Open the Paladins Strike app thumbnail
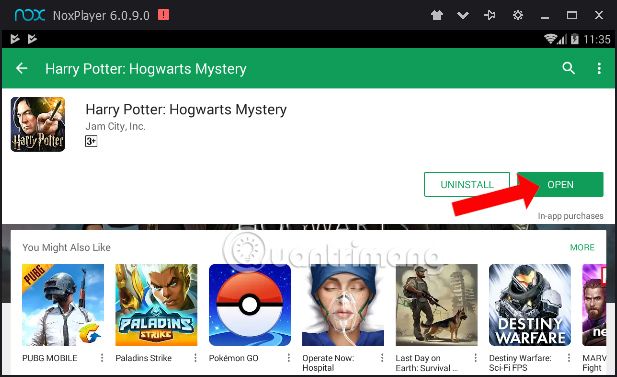Viewport: 617px width, 377px height. tap(156, 305)
